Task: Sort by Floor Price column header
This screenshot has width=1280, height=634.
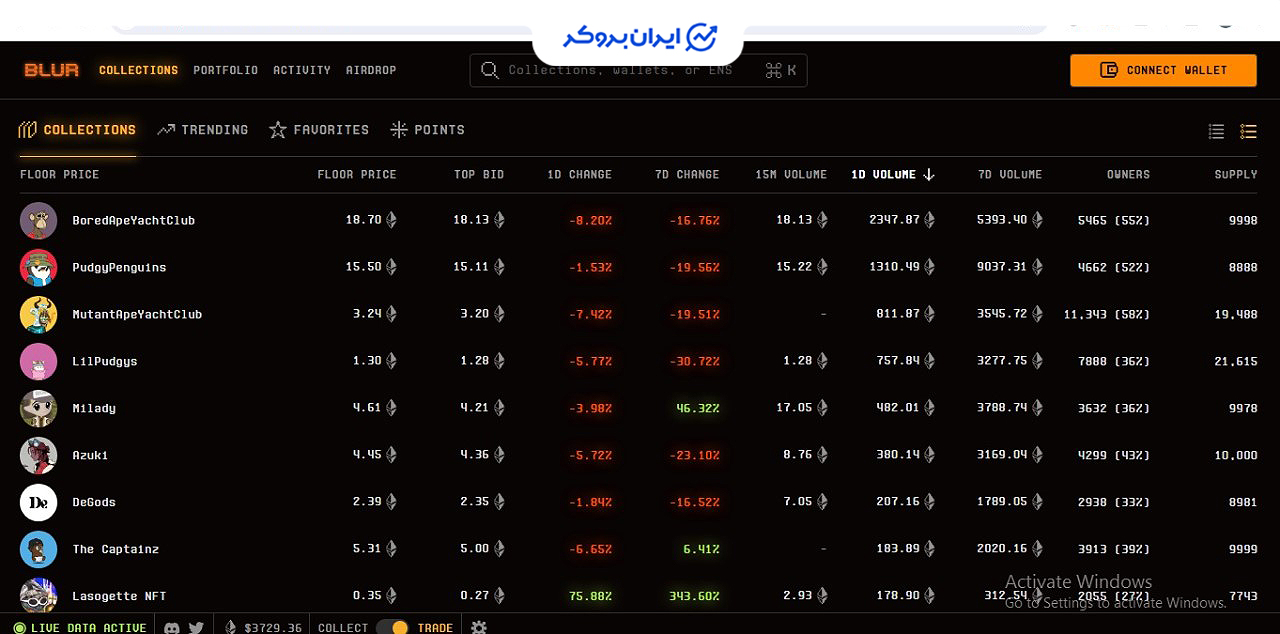Action: pos(357,174)
